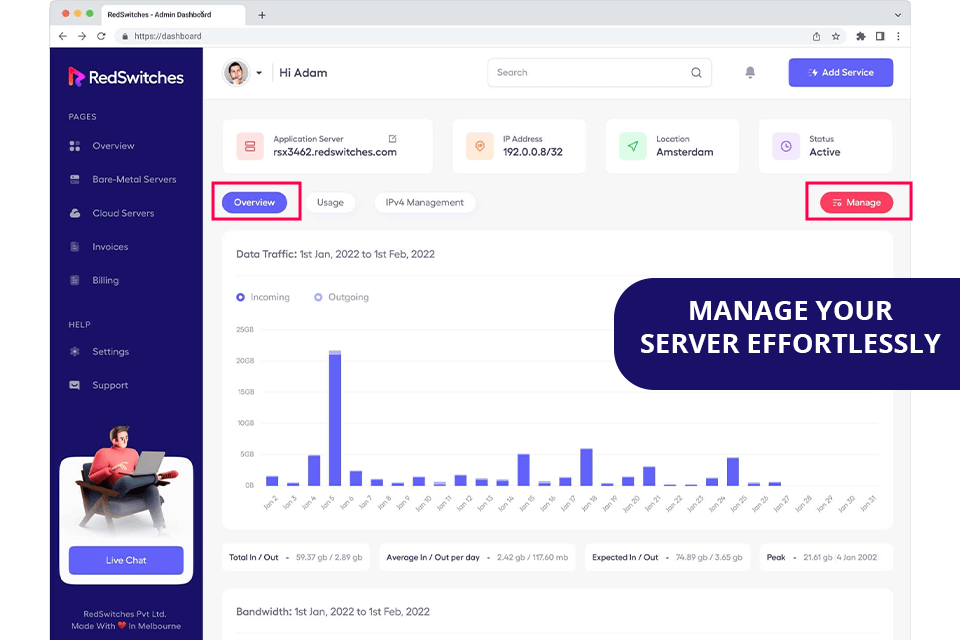The image size is (960, 640).
Task: Toggle the browser side panel icon
Action: point(880,36)
